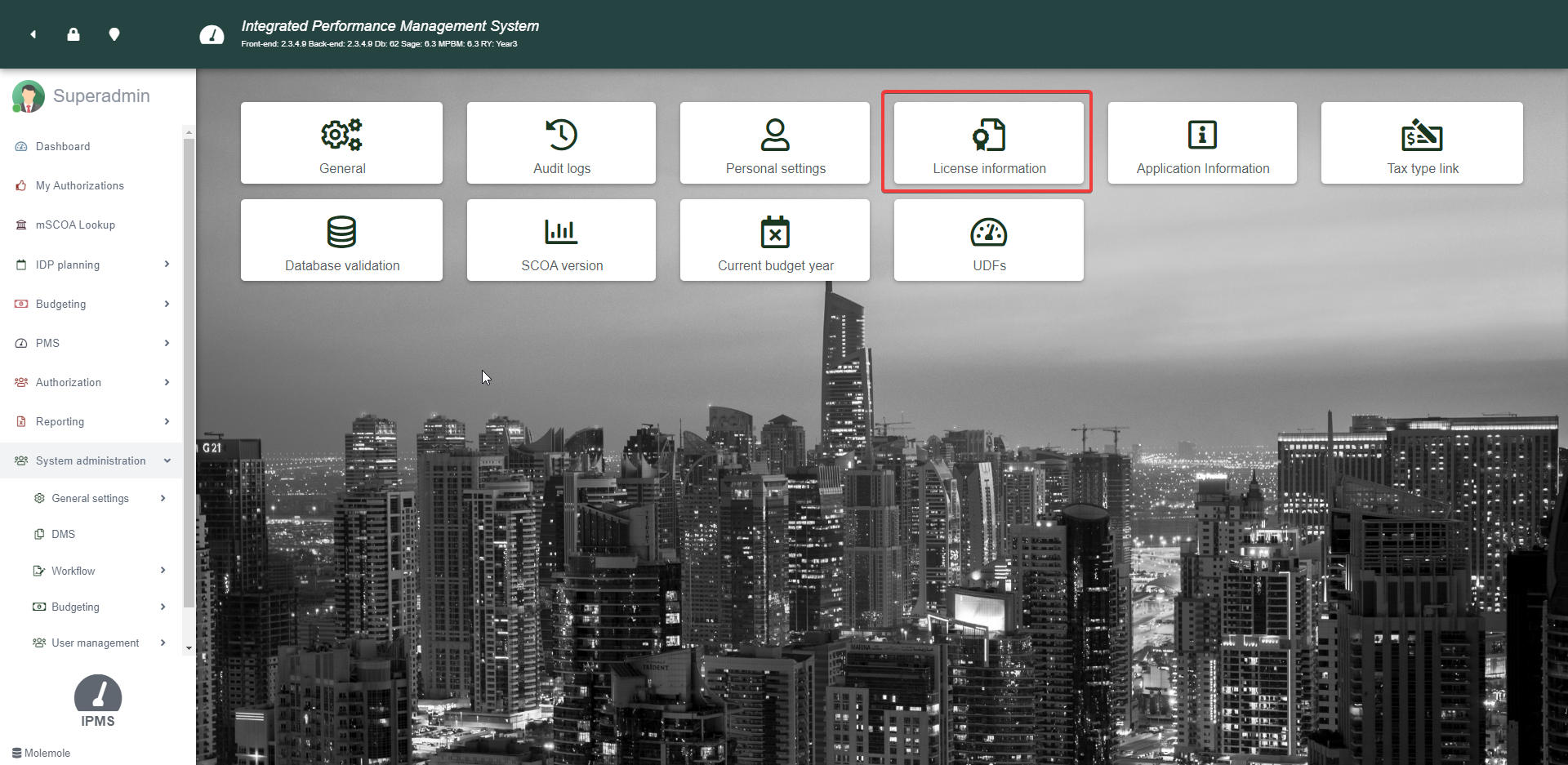Click the User management label in sidebar

pyautogui.click(x=95, y=643)
